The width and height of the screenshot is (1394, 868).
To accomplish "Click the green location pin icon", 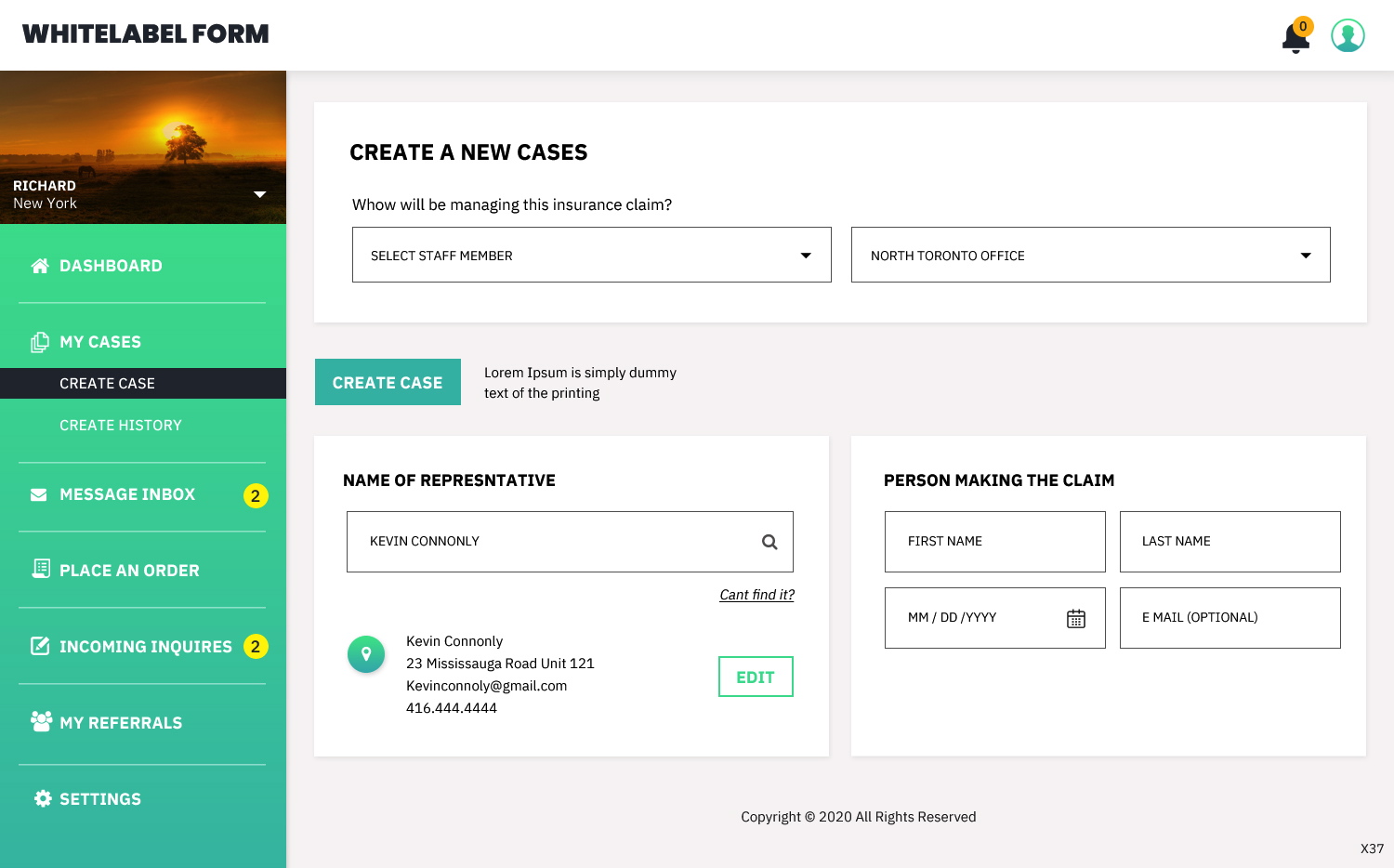I will point(366,654).
